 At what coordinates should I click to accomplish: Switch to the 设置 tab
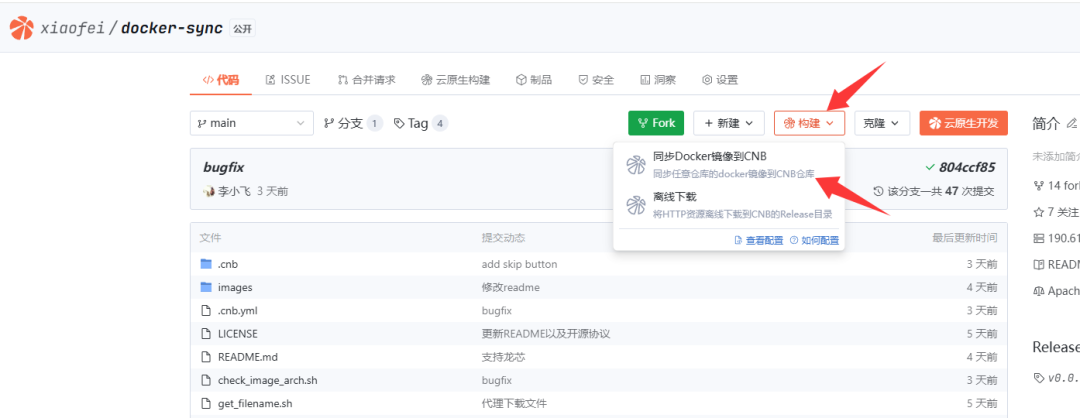pos(720,80)
